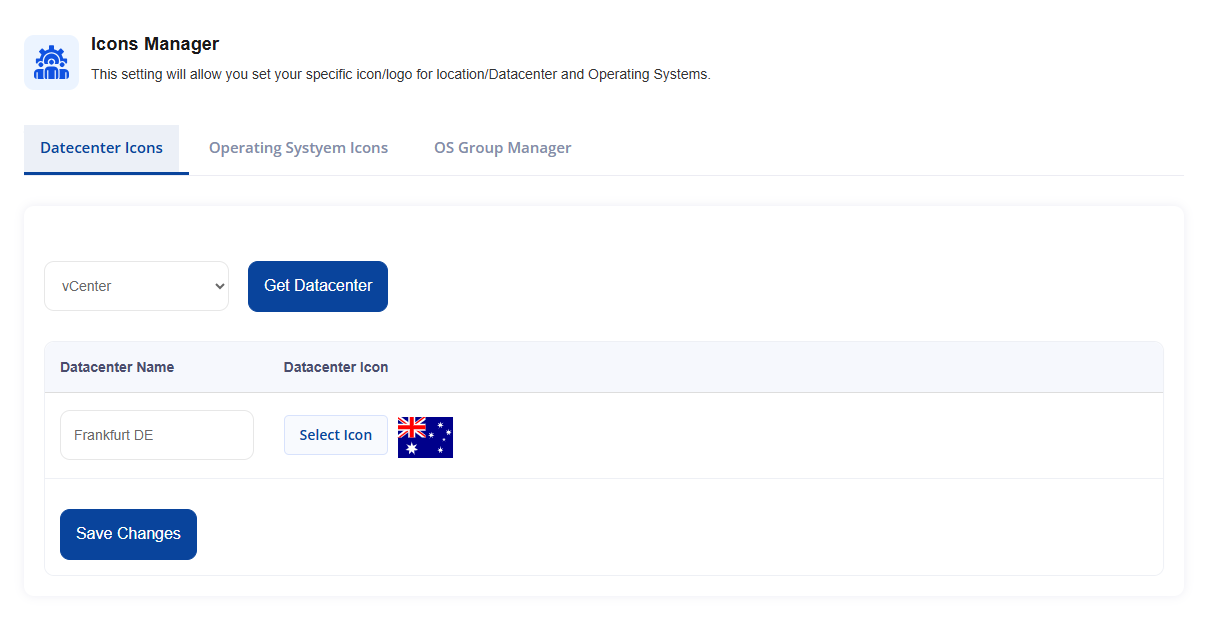
Task: Click the Datacenter Icon column header
Action: 336,367
